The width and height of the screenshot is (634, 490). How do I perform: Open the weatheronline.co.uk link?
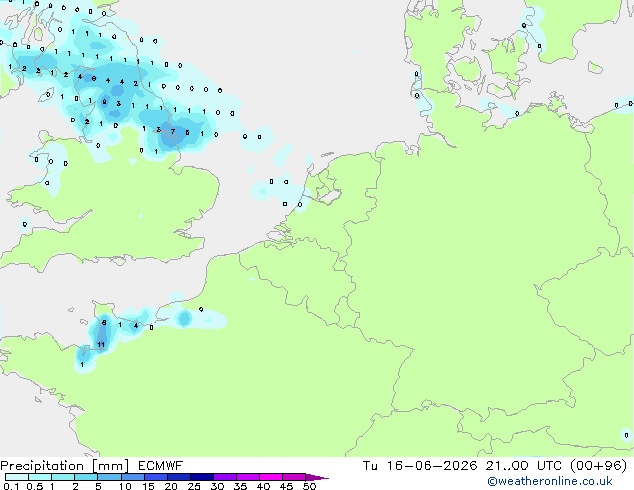549,481
